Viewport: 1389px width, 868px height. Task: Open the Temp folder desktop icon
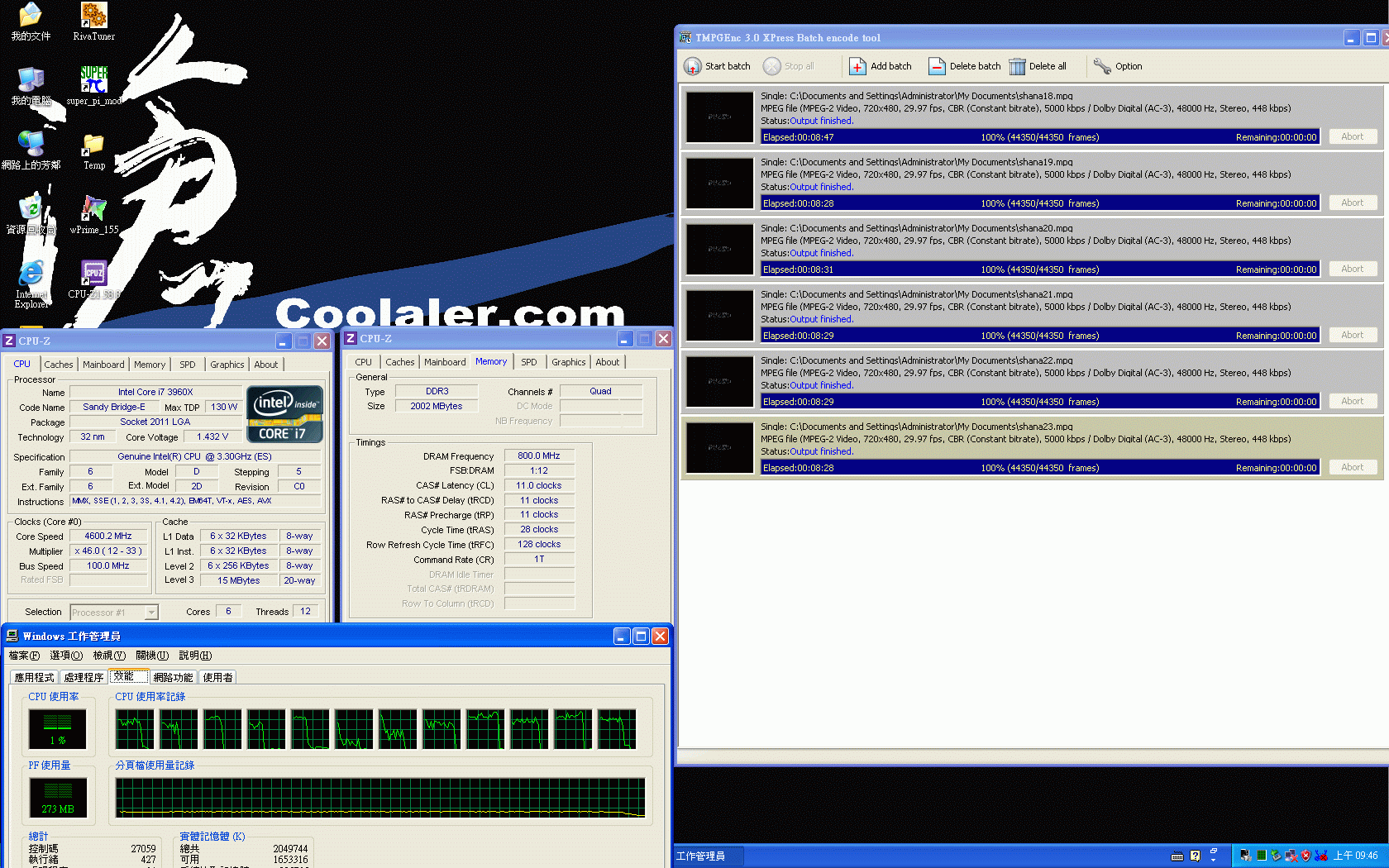93,144
